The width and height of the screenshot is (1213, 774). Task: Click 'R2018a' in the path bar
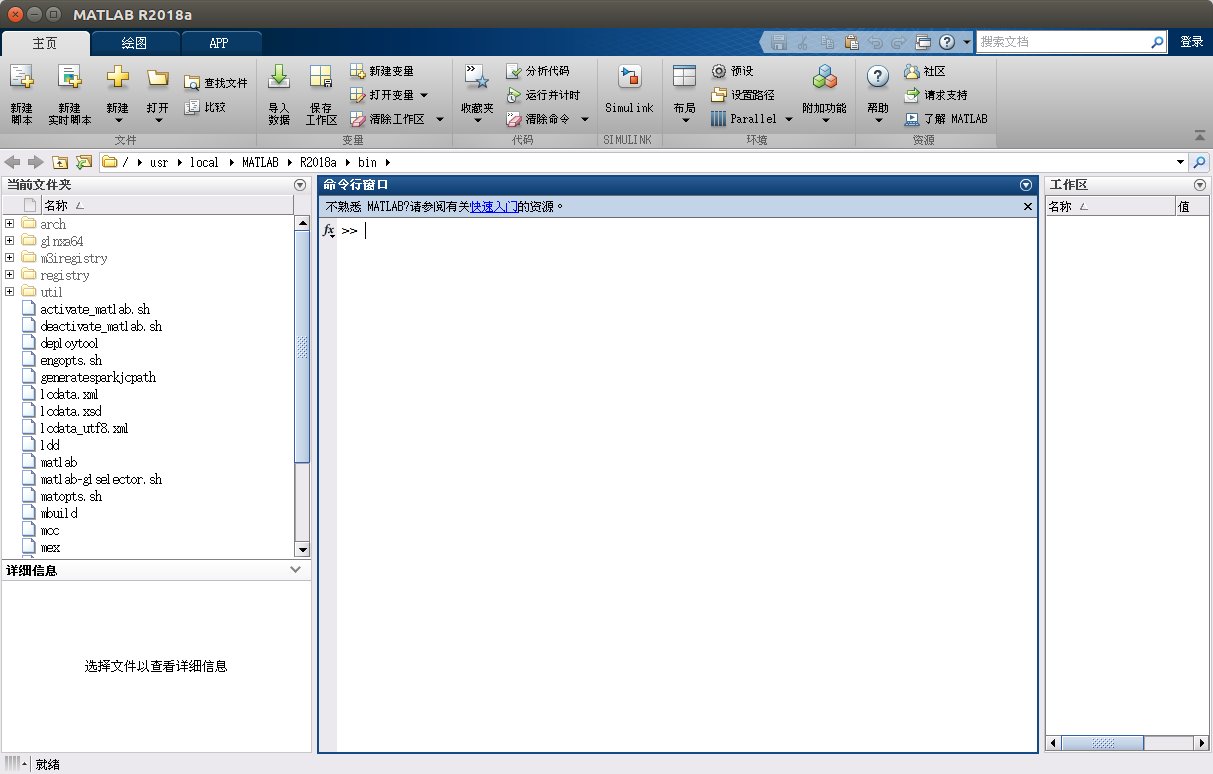click(318, 162)
